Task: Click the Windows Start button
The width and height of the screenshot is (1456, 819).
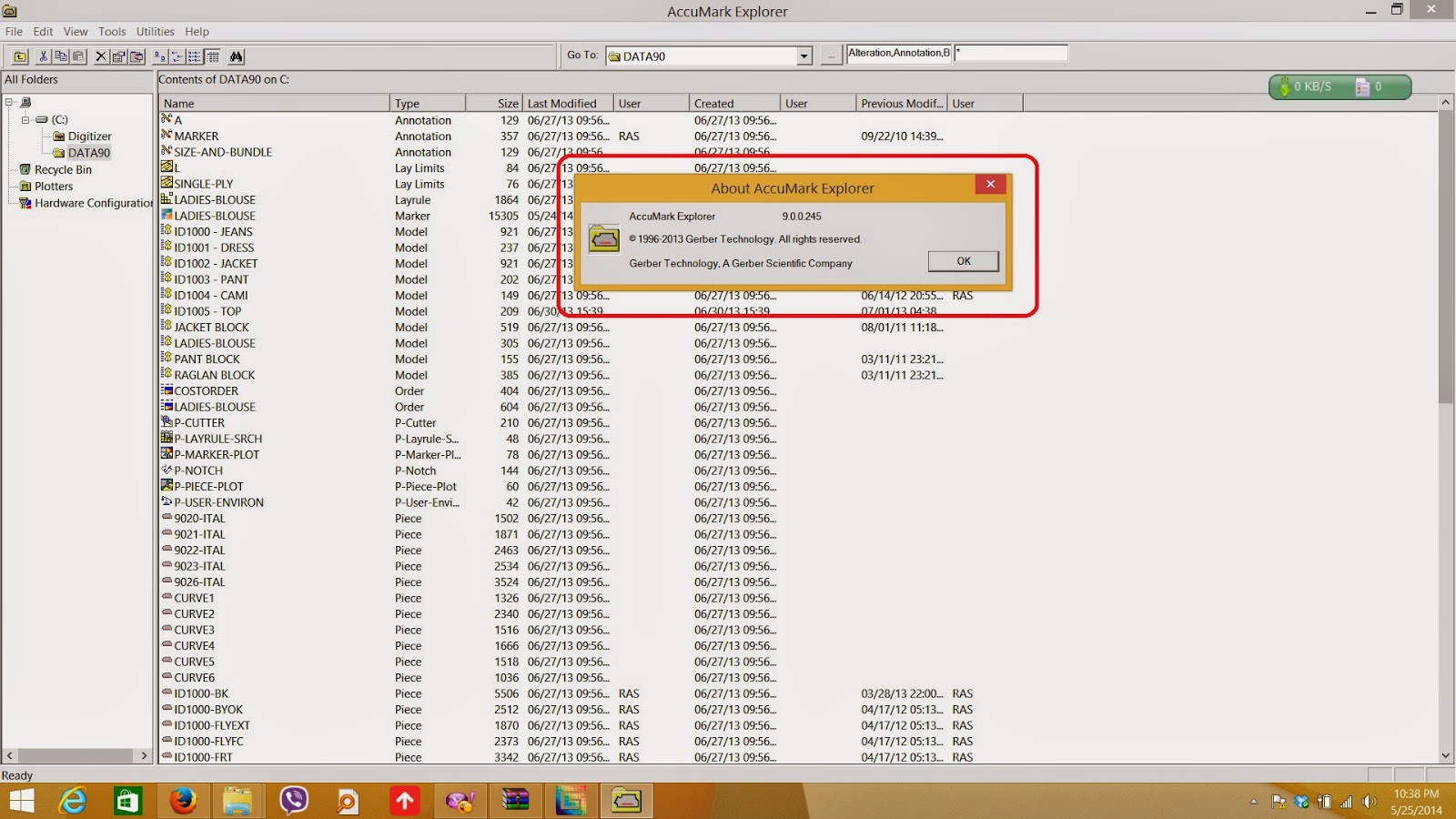Action: tap(20, 801)
